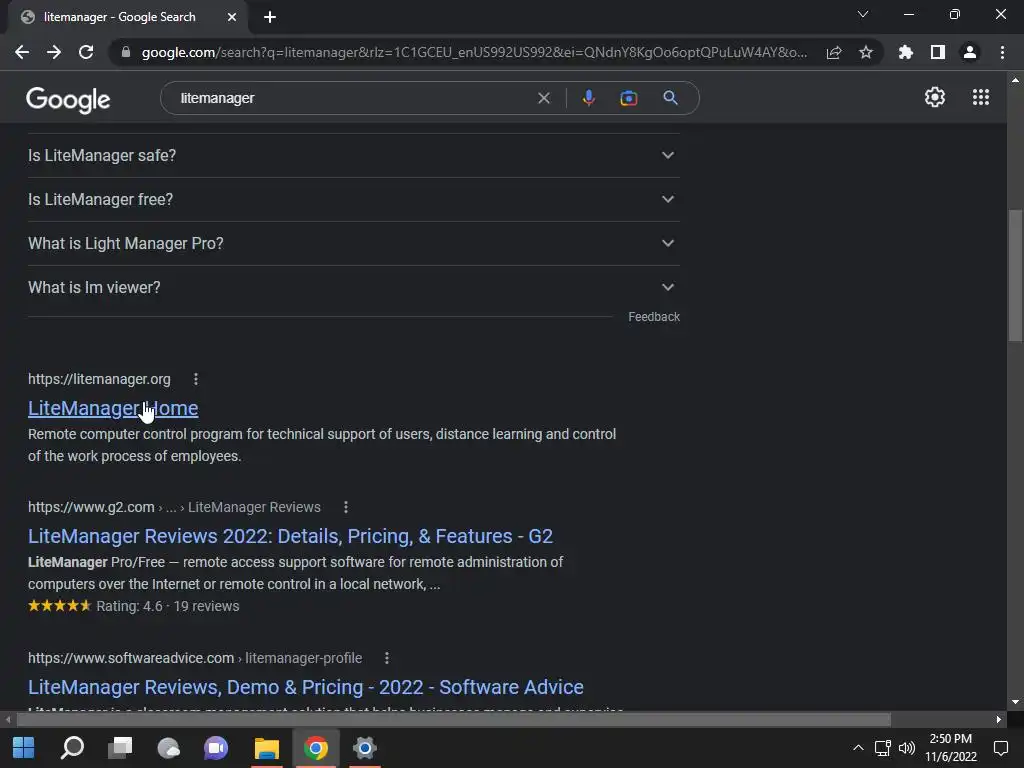Focus the Google search input field
Screen dimensions: 1024x768
pos(353,98)
